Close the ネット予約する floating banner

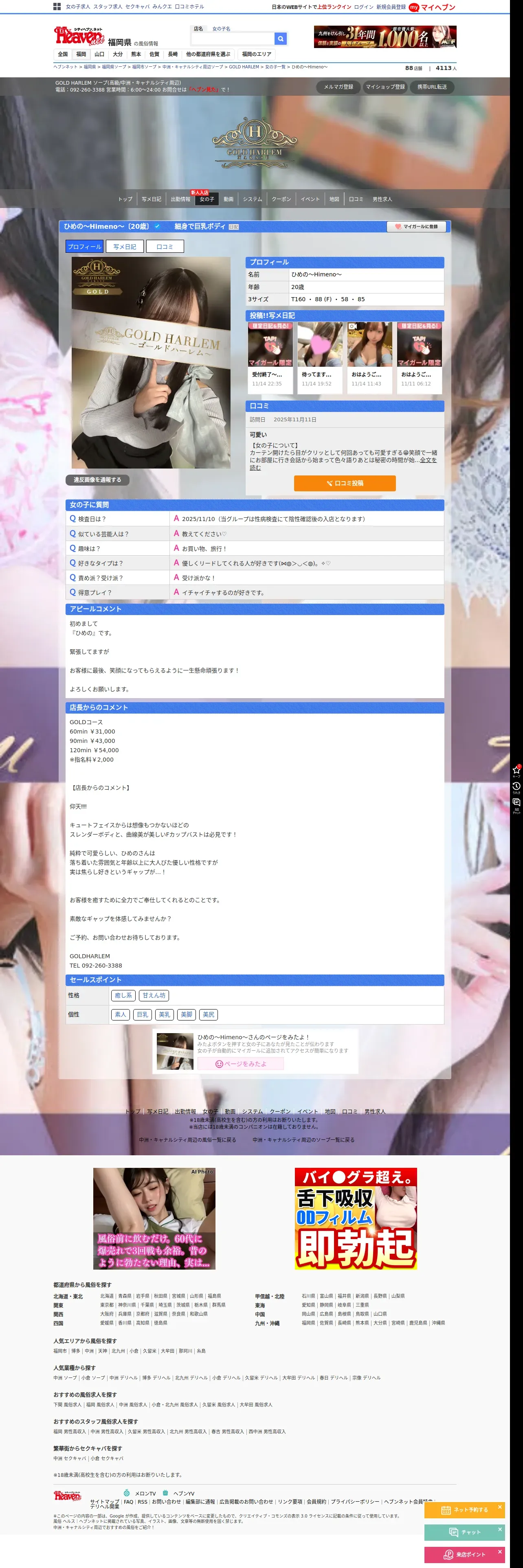(499, 1507)
